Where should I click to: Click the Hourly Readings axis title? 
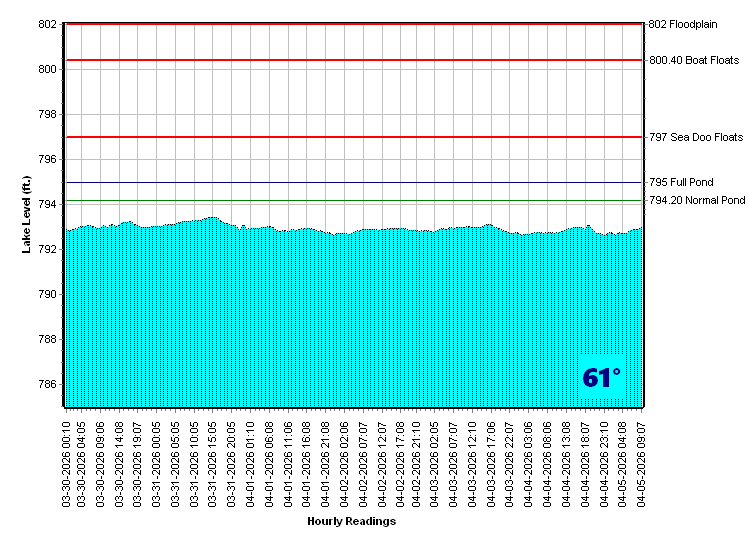351,522
